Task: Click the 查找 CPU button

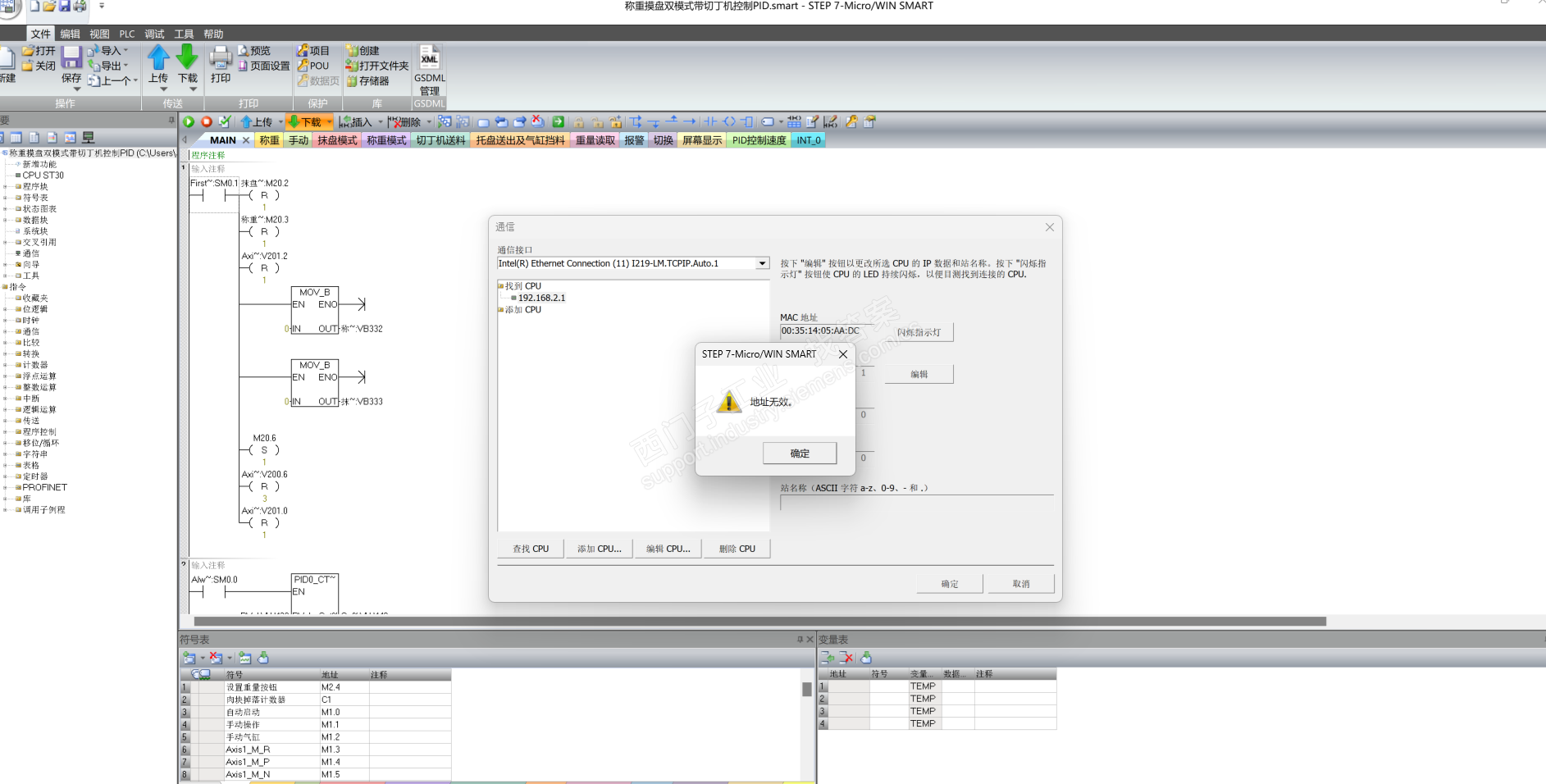Action: [531, 549]
